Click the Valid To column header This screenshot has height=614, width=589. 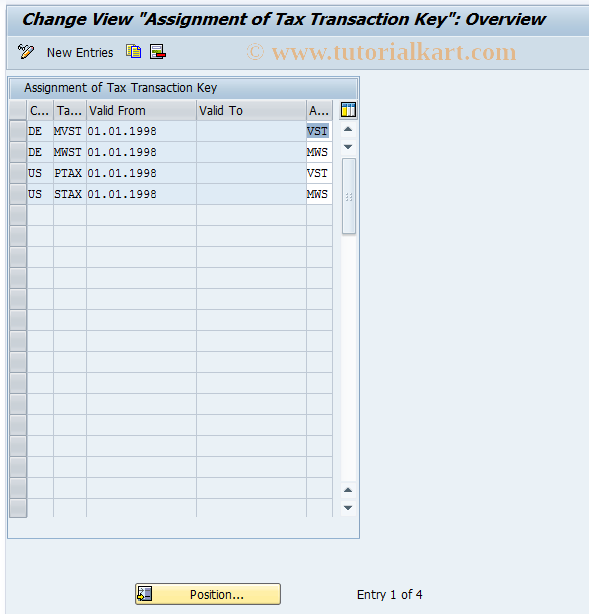(x=251, y=110)
